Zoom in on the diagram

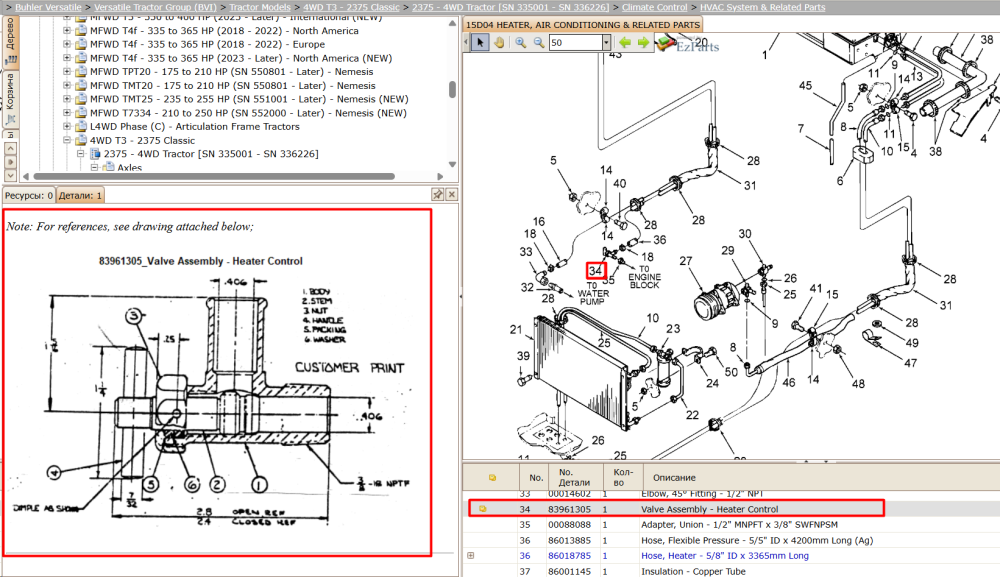pos(520,42)
